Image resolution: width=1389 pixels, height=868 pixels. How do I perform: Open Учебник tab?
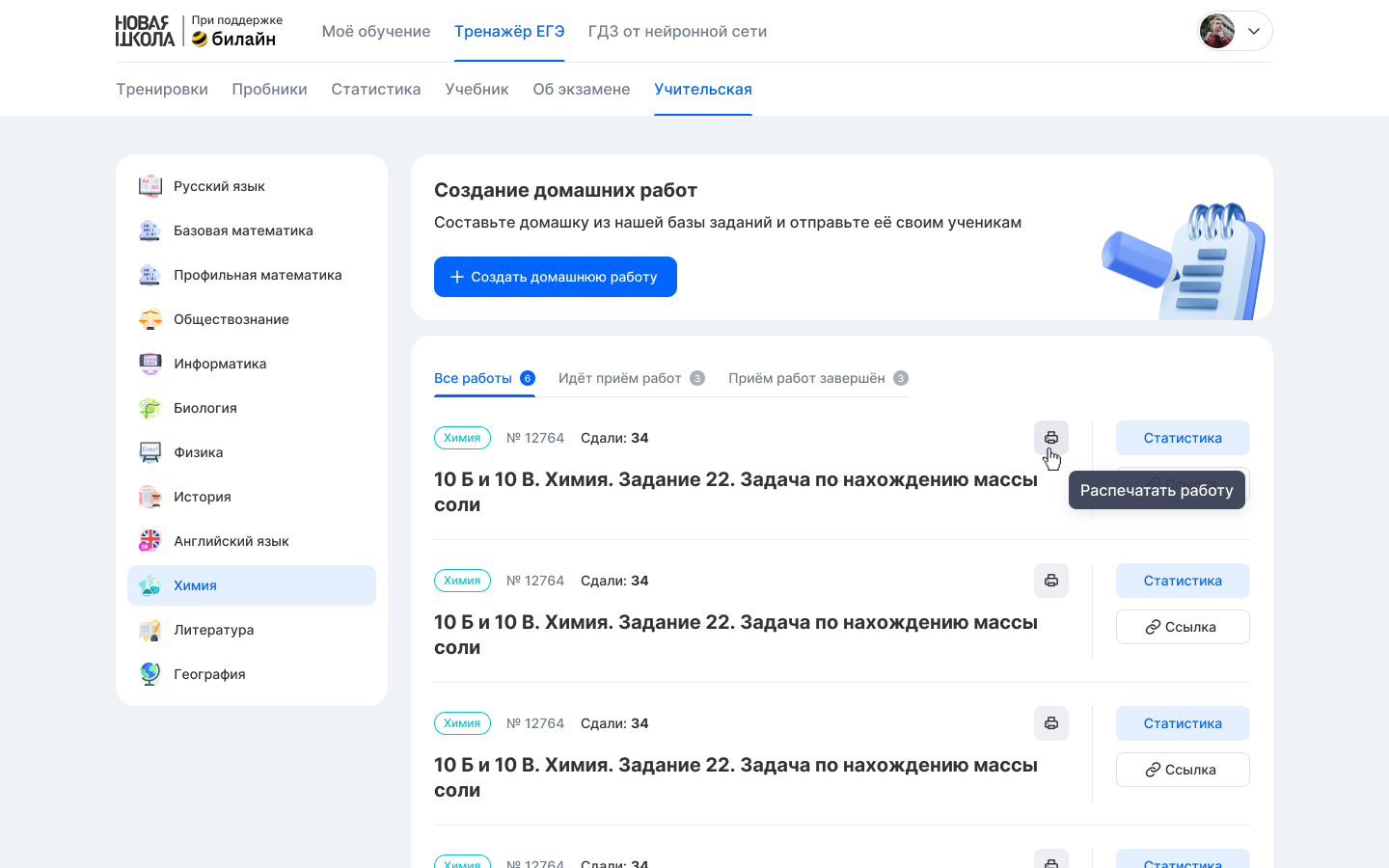click(477, 89)
